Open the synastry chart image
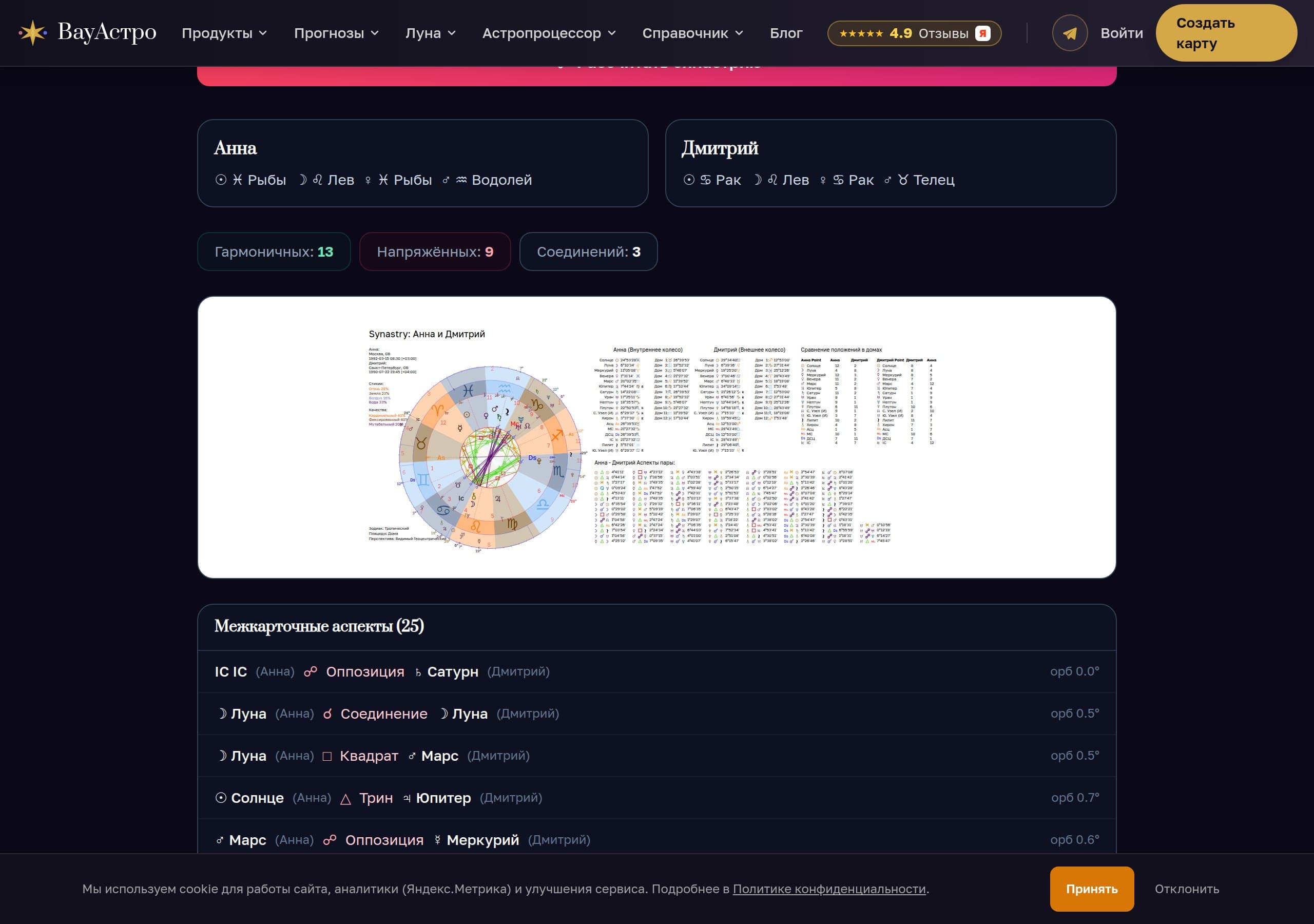 [x=656, y=437]
